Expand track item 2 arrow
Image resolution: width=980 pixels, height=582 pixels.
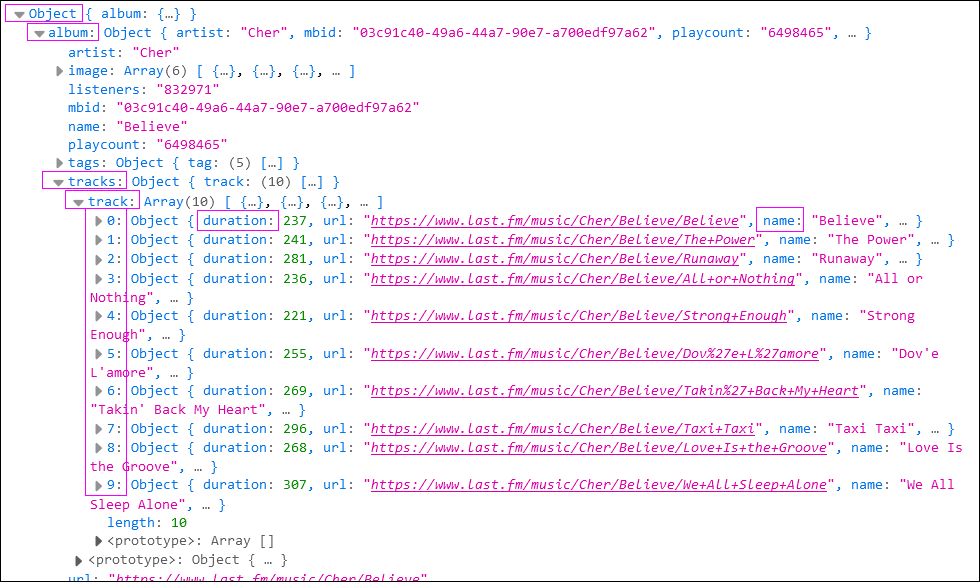[98, 259]
